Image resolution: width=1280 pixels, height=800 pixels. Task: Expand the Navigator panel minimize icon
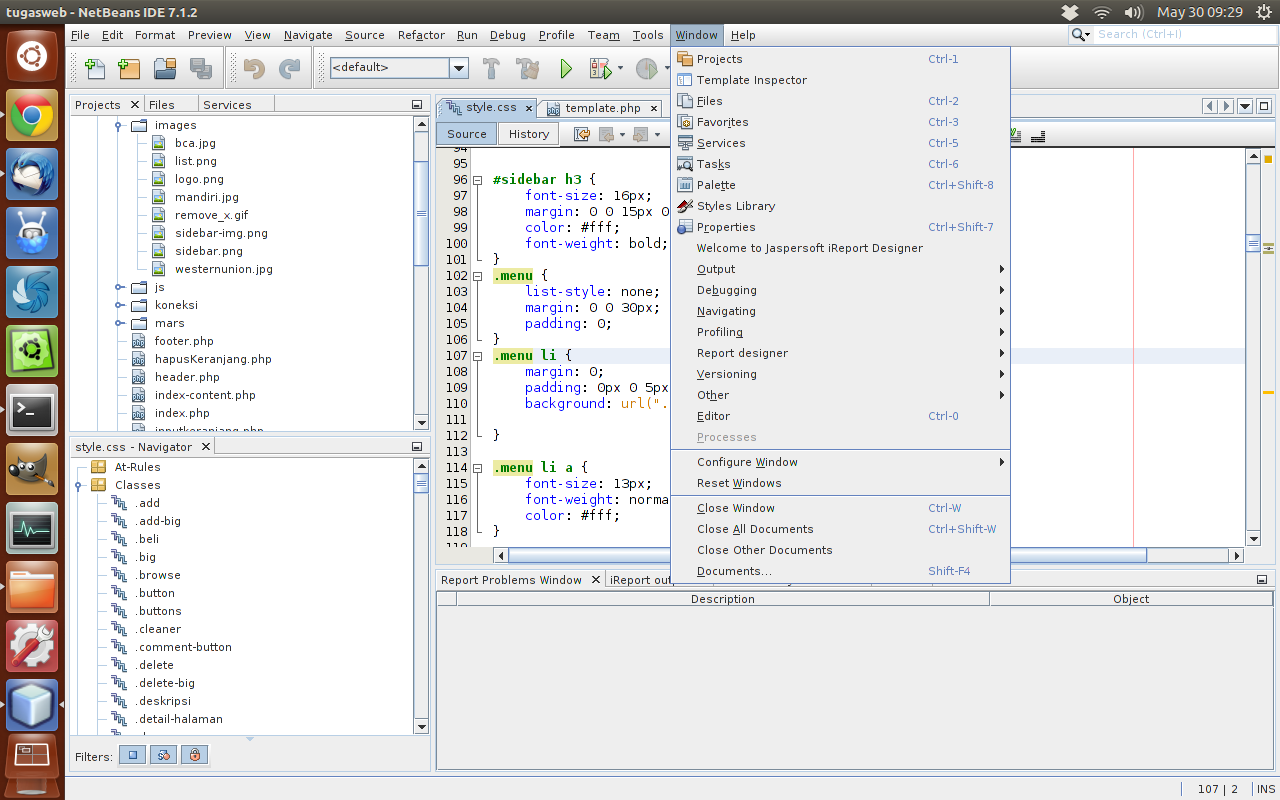(x=417, y=446)
